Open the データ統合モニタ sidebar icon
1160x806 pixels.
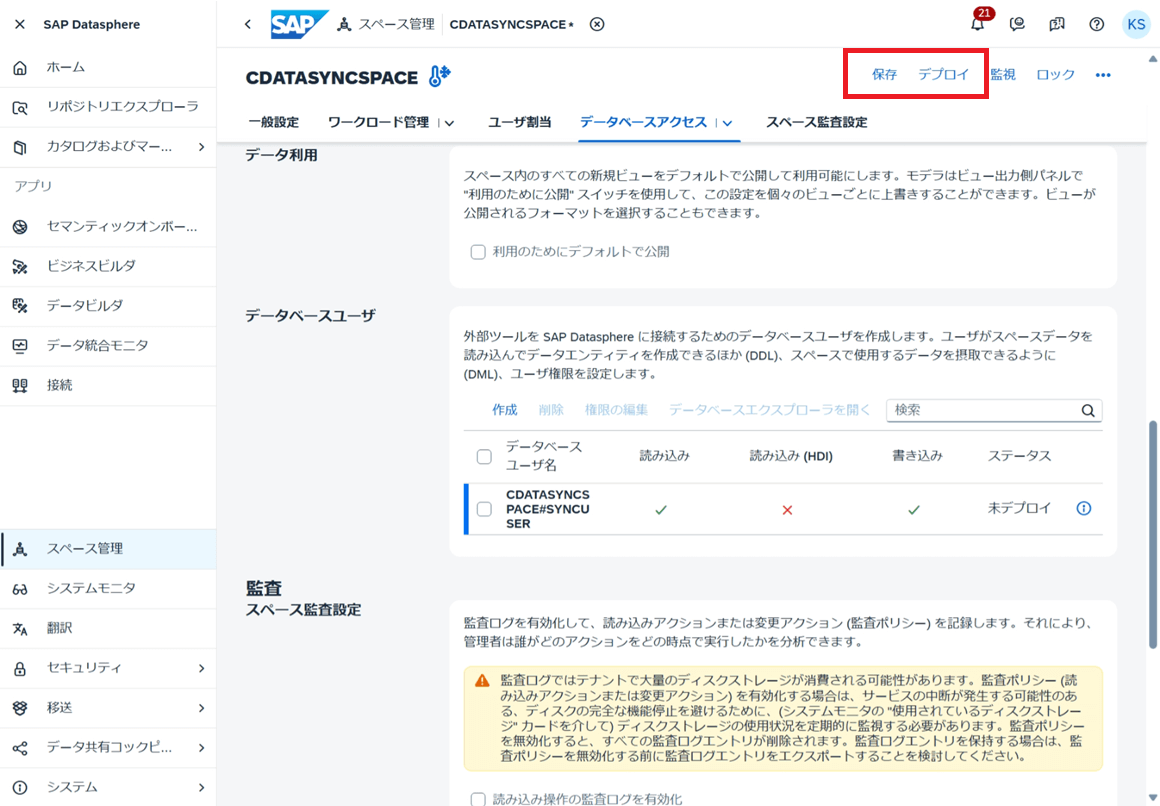click(x=20, y=346)
